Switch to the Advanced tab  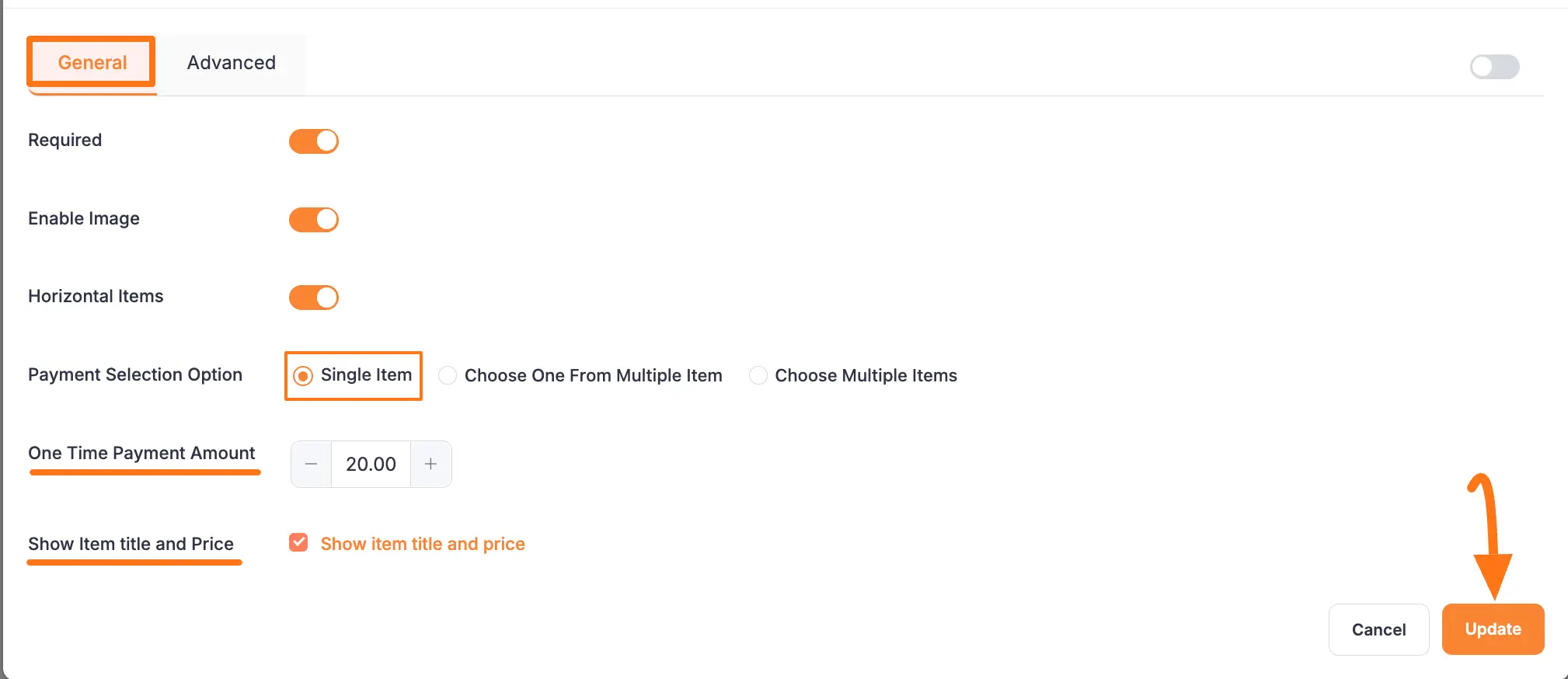click(x=232, y=63)
